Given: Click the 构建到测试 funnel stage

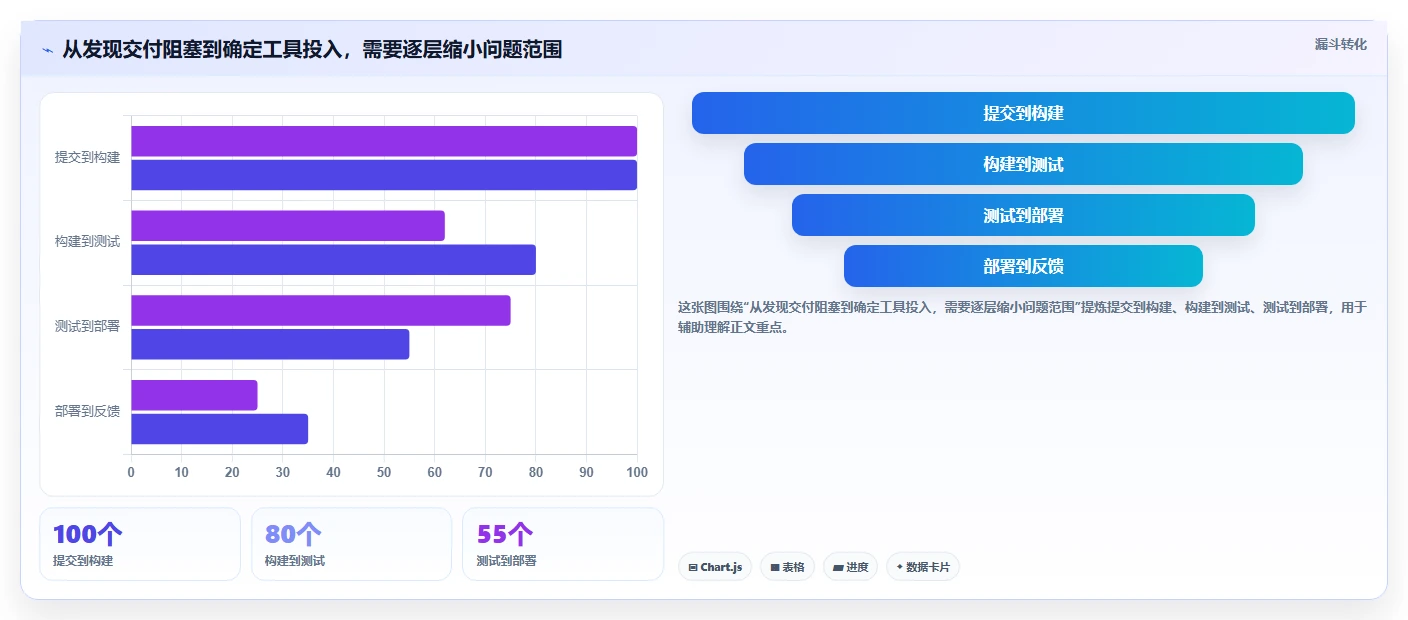Looking at the screenshot, I should click(1023, 164).
